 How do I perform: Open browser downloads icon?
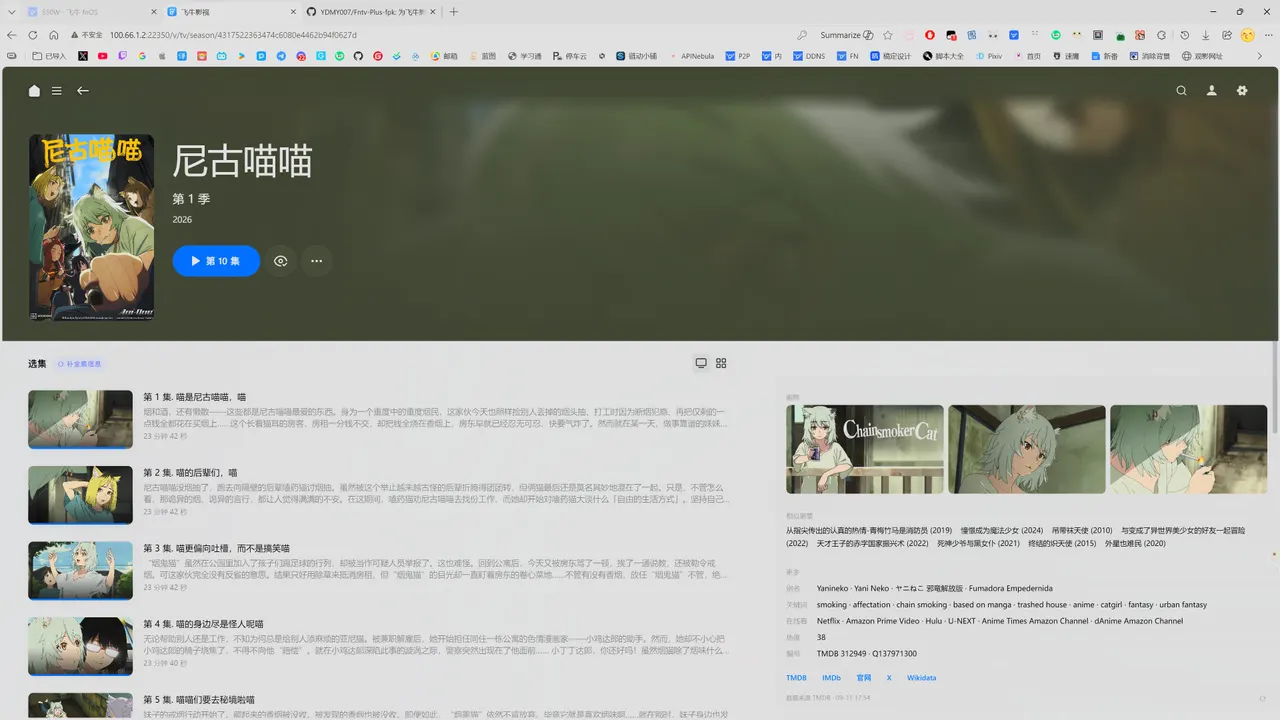tap(1206, 35)
